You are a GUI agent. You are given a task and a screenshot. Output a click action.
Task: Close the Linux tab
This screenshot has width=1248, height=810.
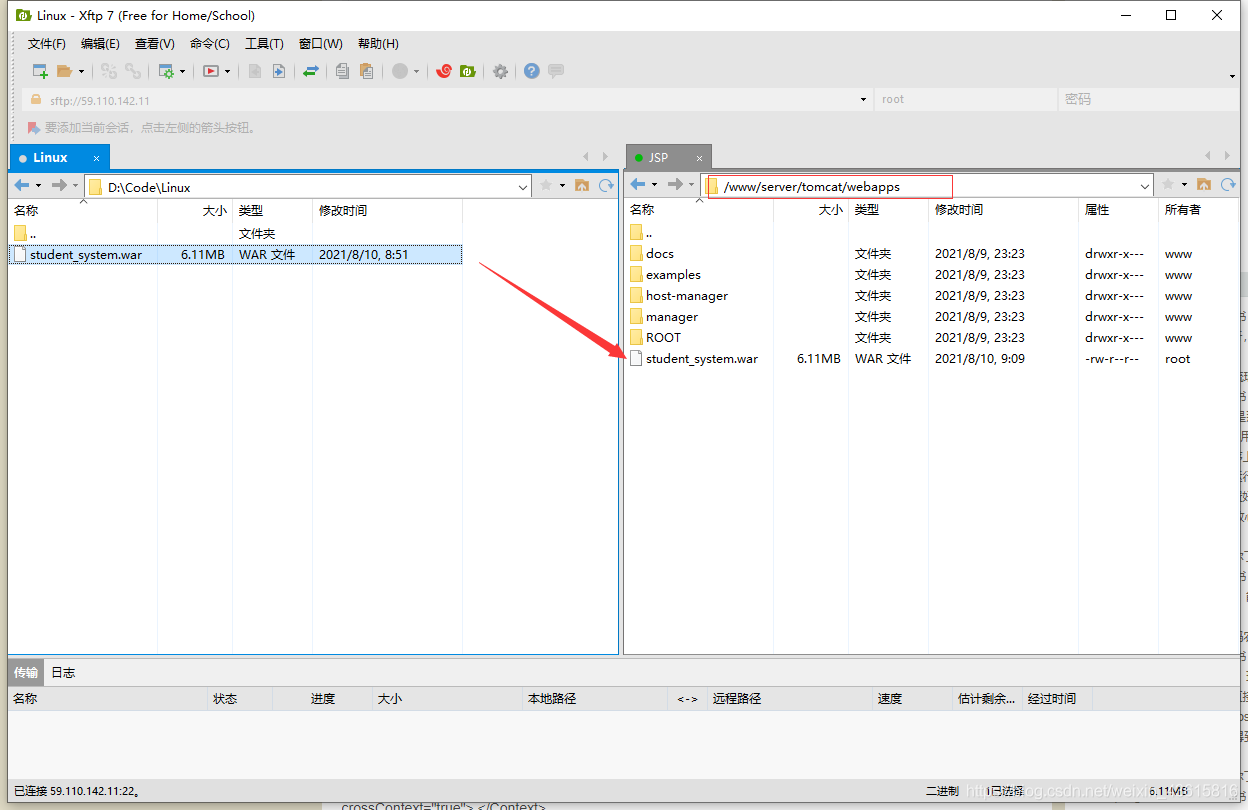(97, 158)
